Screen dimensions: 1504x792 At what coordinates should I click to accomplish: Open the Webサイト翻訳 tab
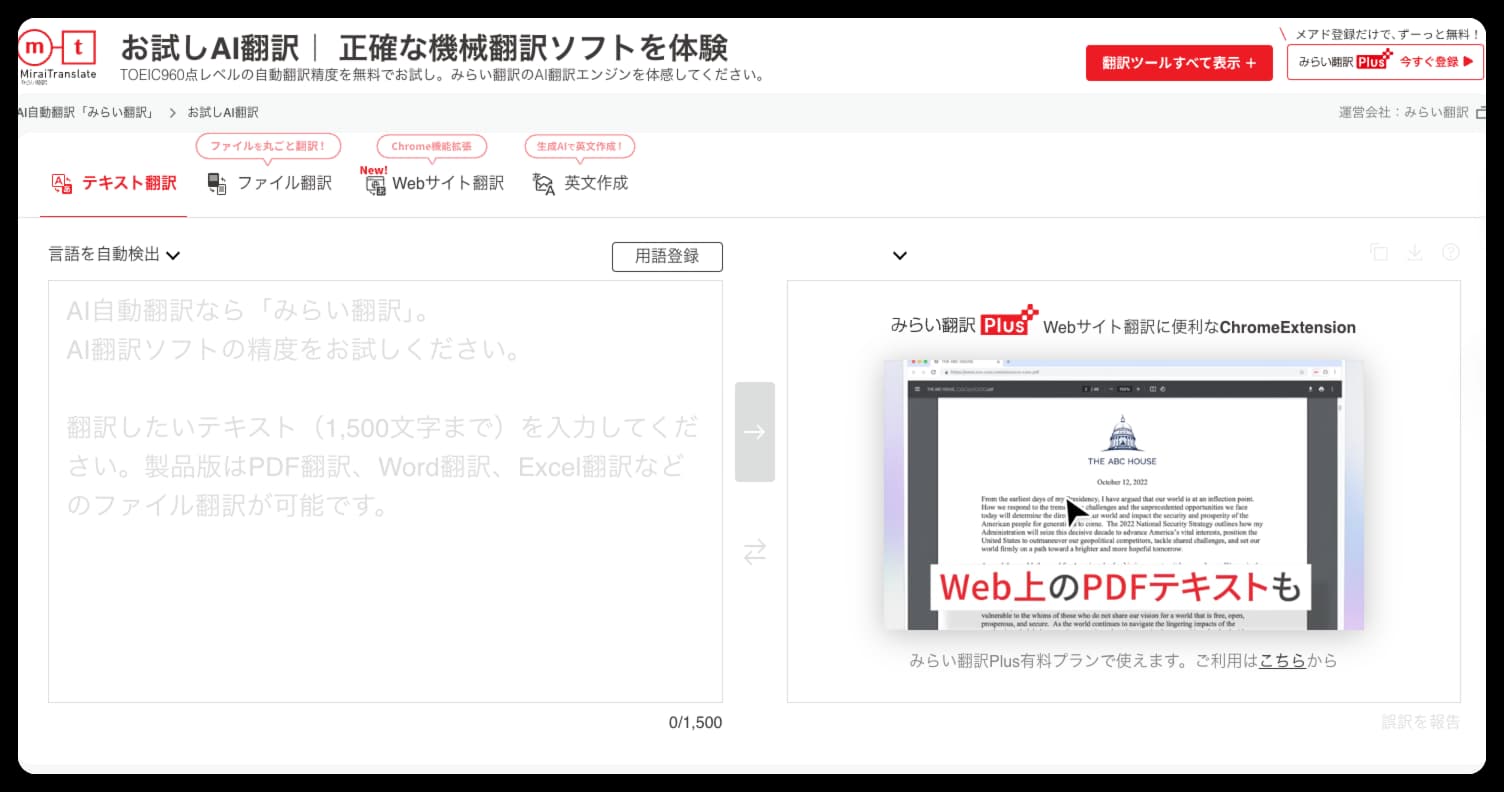[x=434, y=183]
